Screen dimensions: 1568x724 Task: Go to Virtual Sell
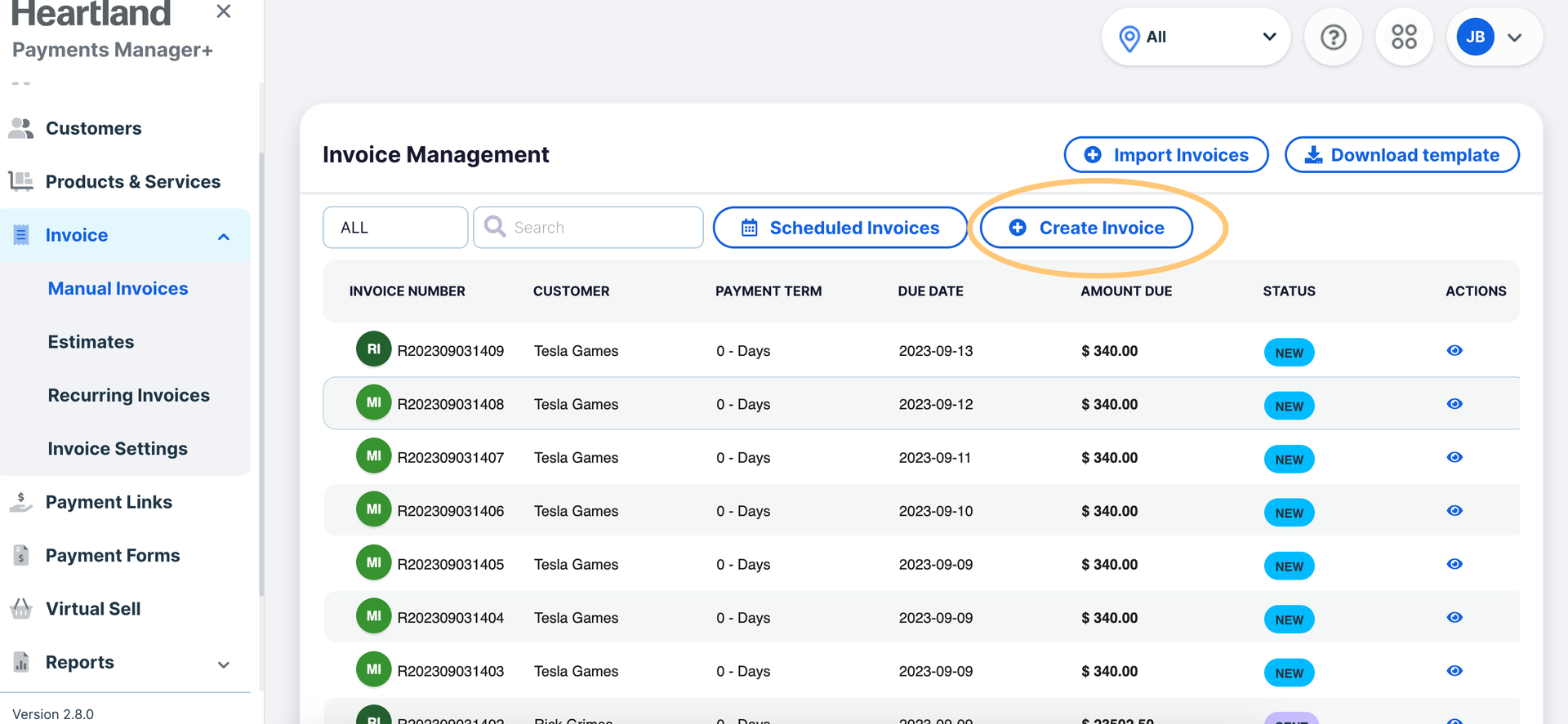(93, 609)
